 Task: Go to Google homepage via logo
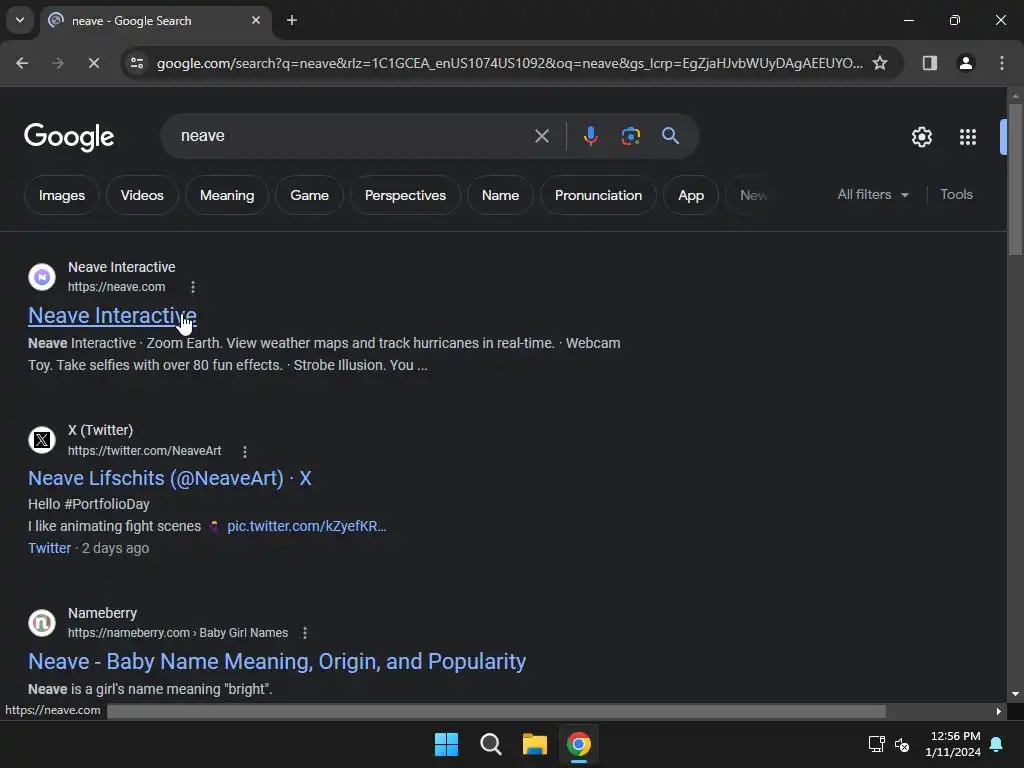(x=69, y=137)
